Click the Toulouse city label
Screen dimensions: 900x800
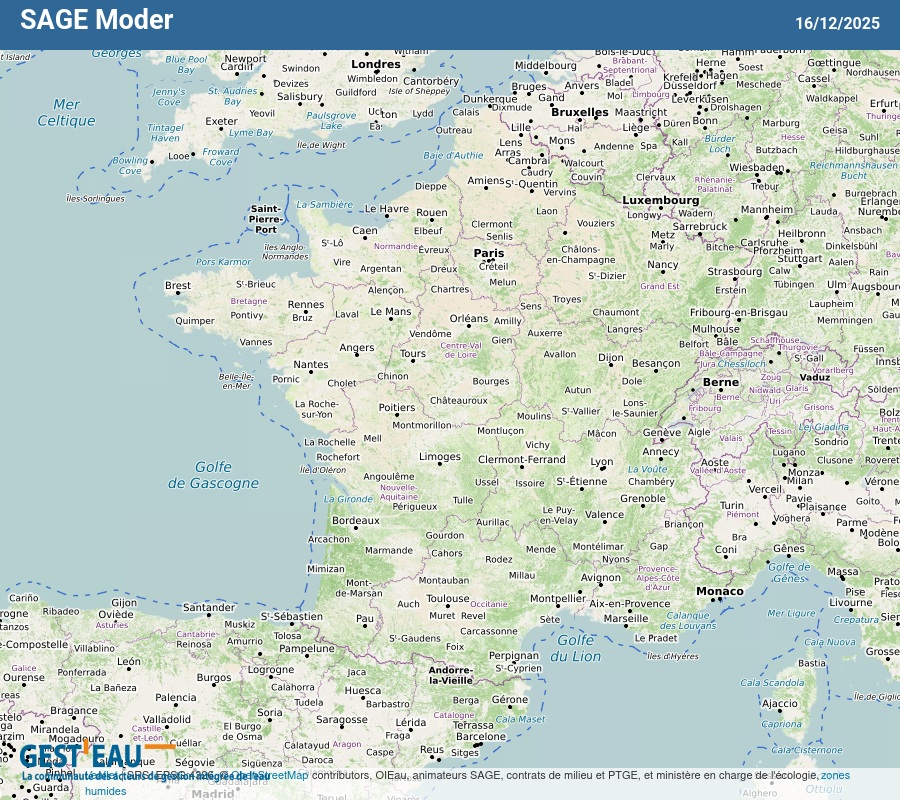click(447, 599)
